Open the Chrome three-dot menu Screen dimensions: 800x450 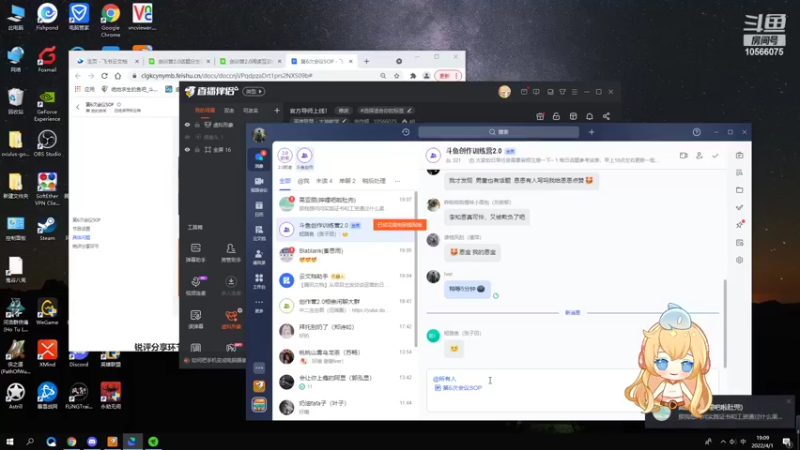point(457,76)
